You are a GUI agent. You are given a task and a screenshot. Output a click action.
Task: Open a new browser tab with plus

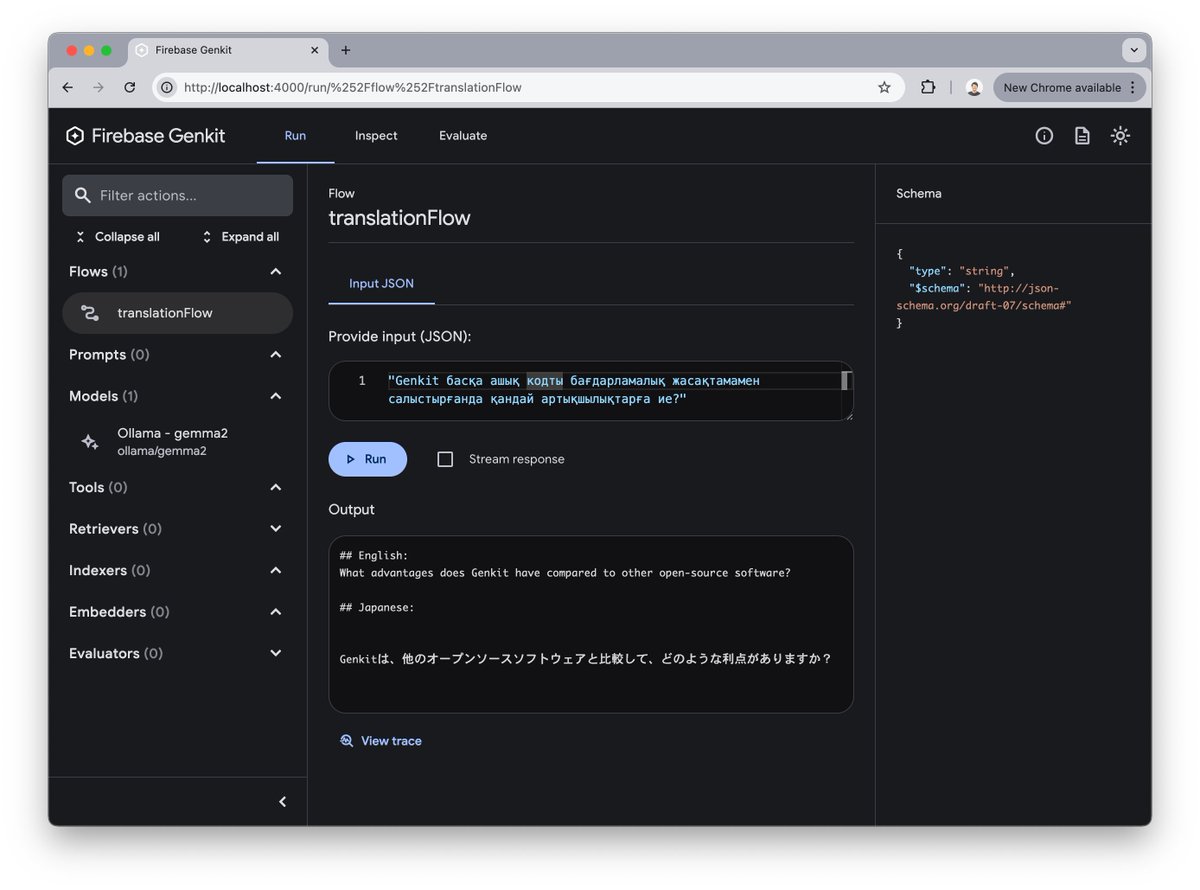346,50
